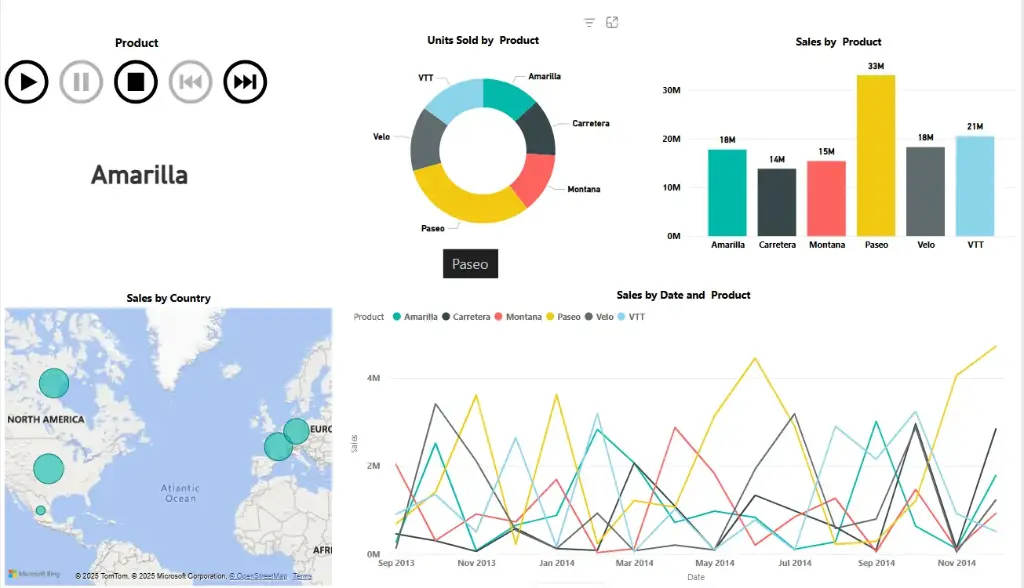This screenshot has width=1024, height=588.
Task: Click the teal Amarilla bar showing 18M
Action: pyautogui.click(x=727, y=192)
